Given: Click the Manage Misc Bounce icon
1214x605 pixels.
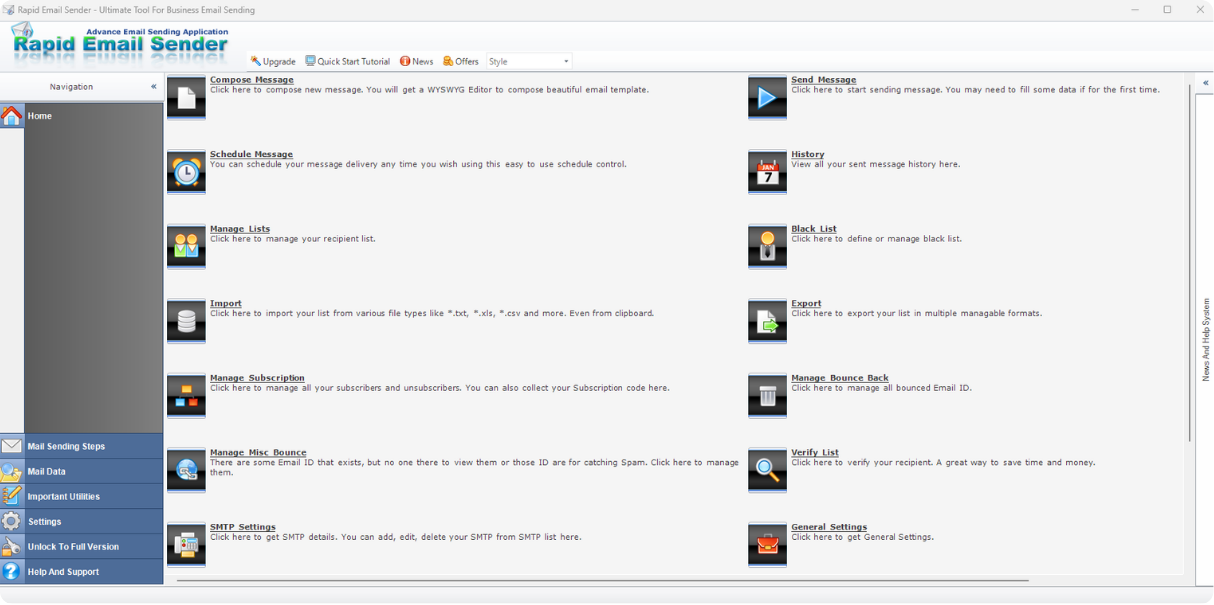Looking at the screenshot, I should 186,470.
